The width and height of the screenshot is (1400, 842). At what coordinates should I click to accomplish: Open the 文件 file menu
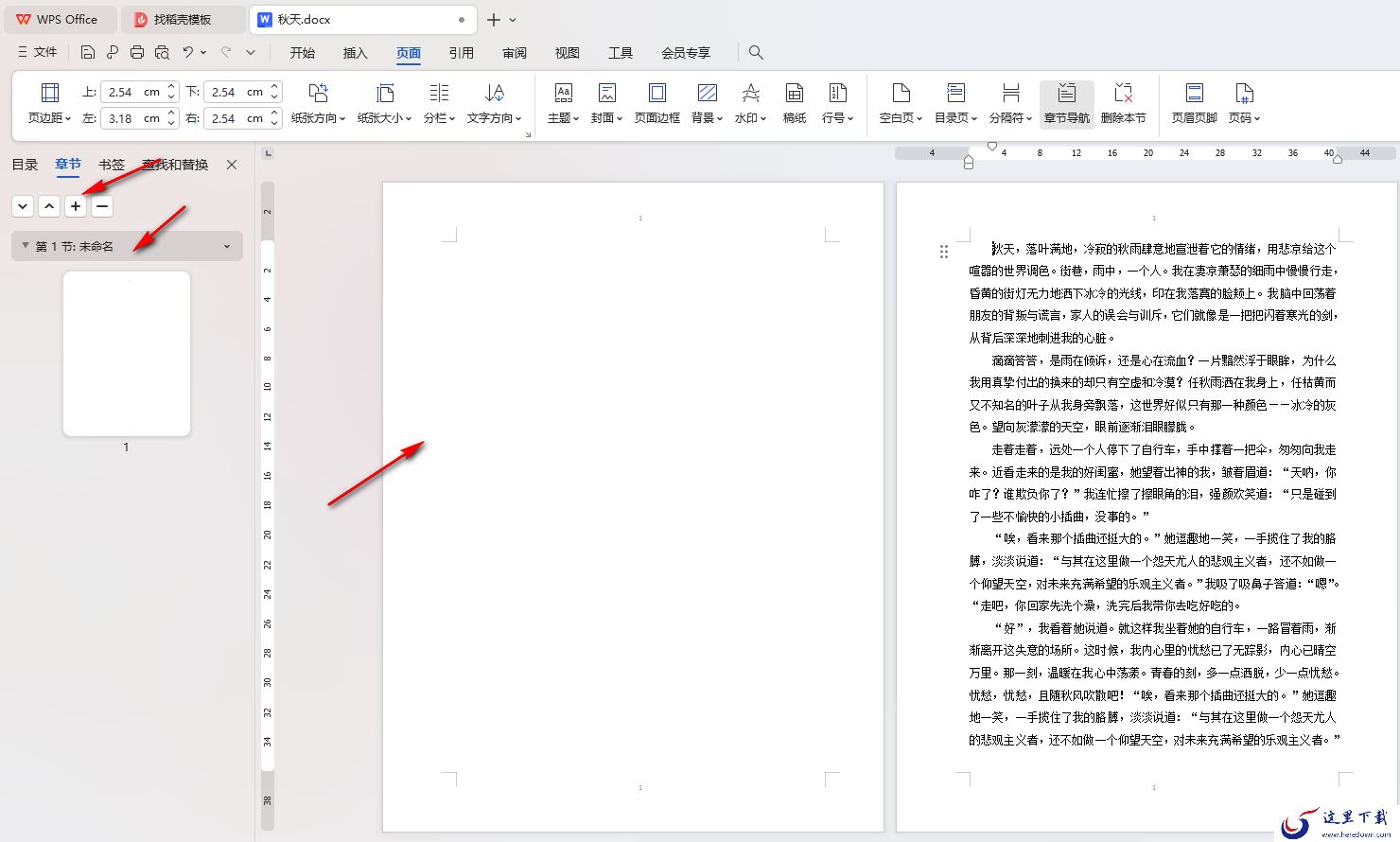pyautogui.click(x=37, y=52)
